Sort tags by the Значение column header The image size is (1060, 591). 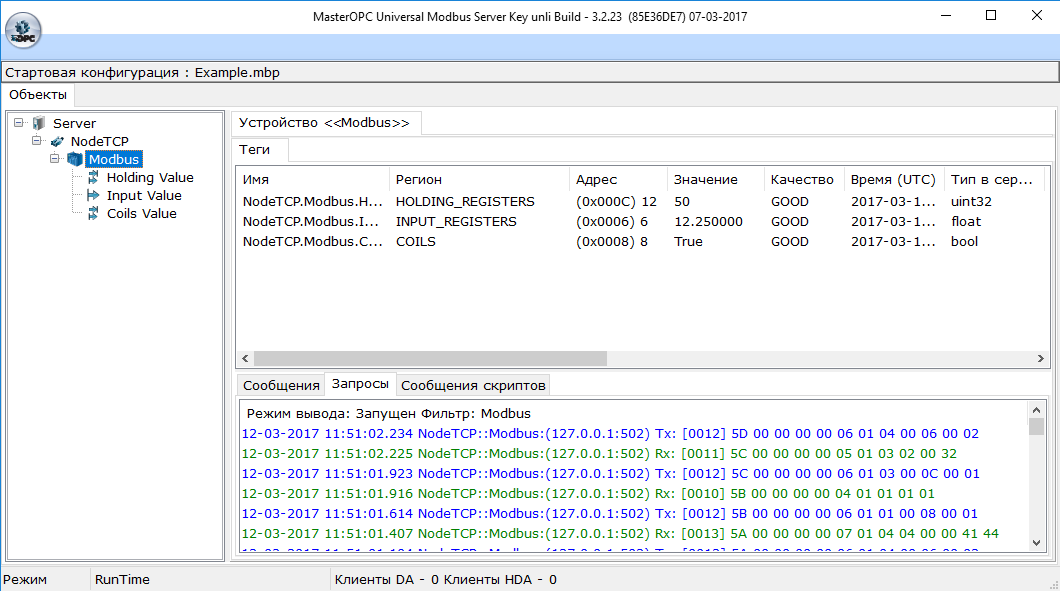705,179
